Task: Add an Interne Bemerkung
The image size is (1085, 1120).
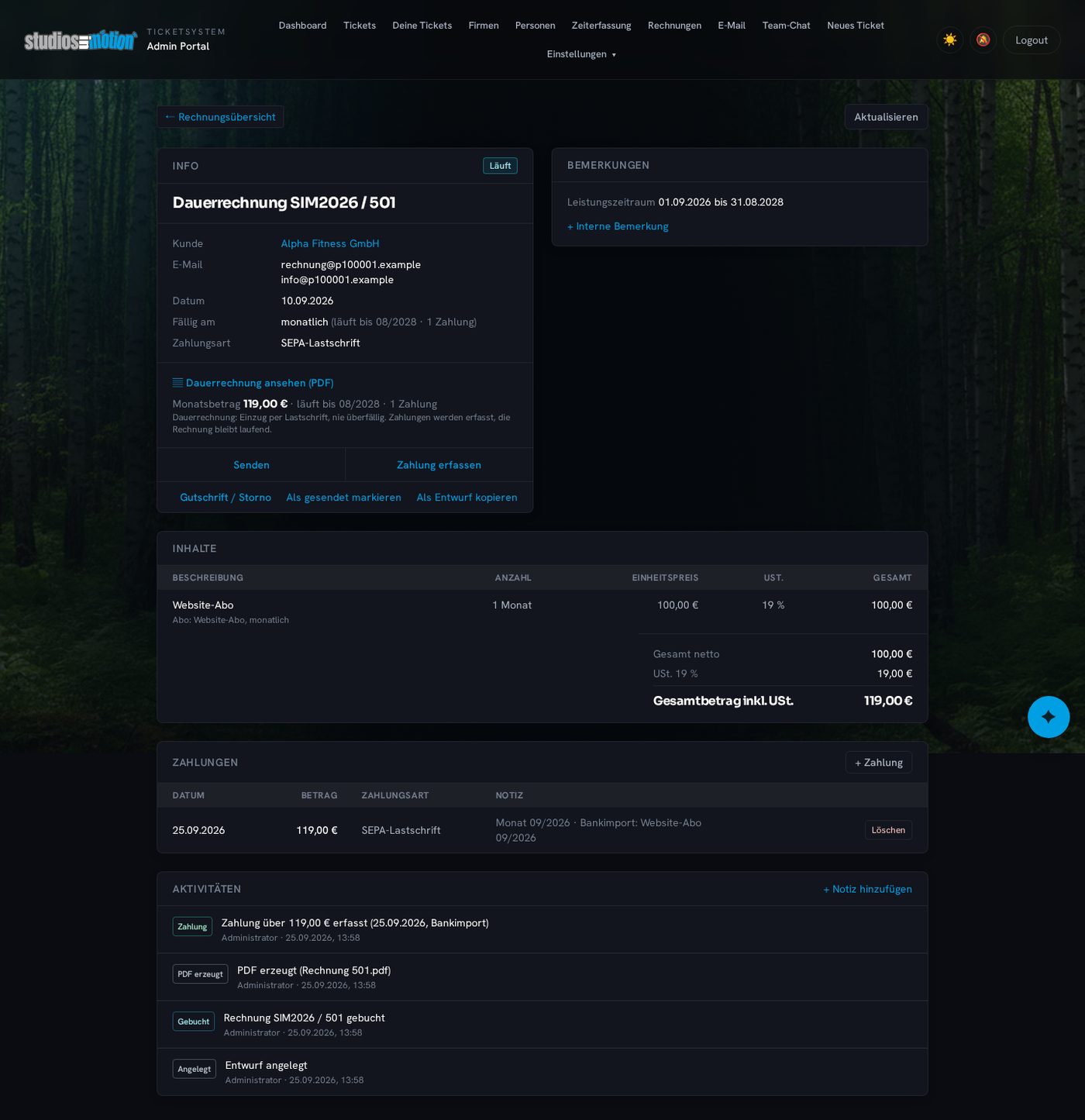Action: coord(618,226)
